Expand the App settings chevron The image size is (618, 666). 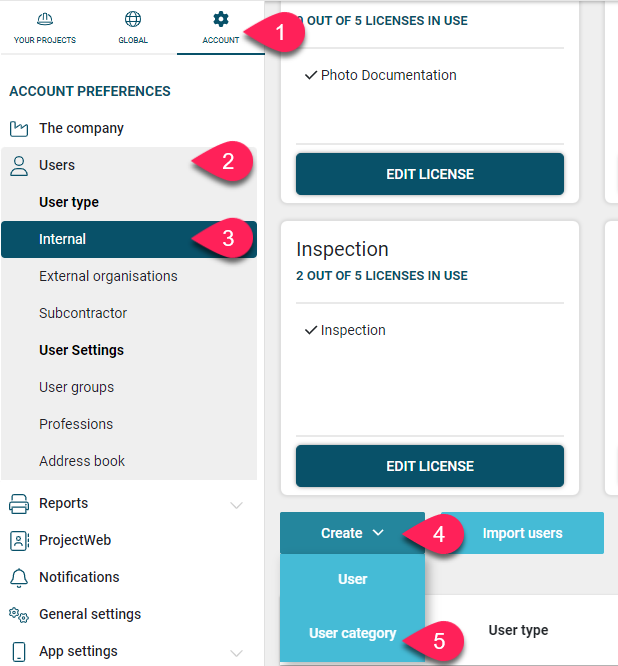click(x=237, y=653)
